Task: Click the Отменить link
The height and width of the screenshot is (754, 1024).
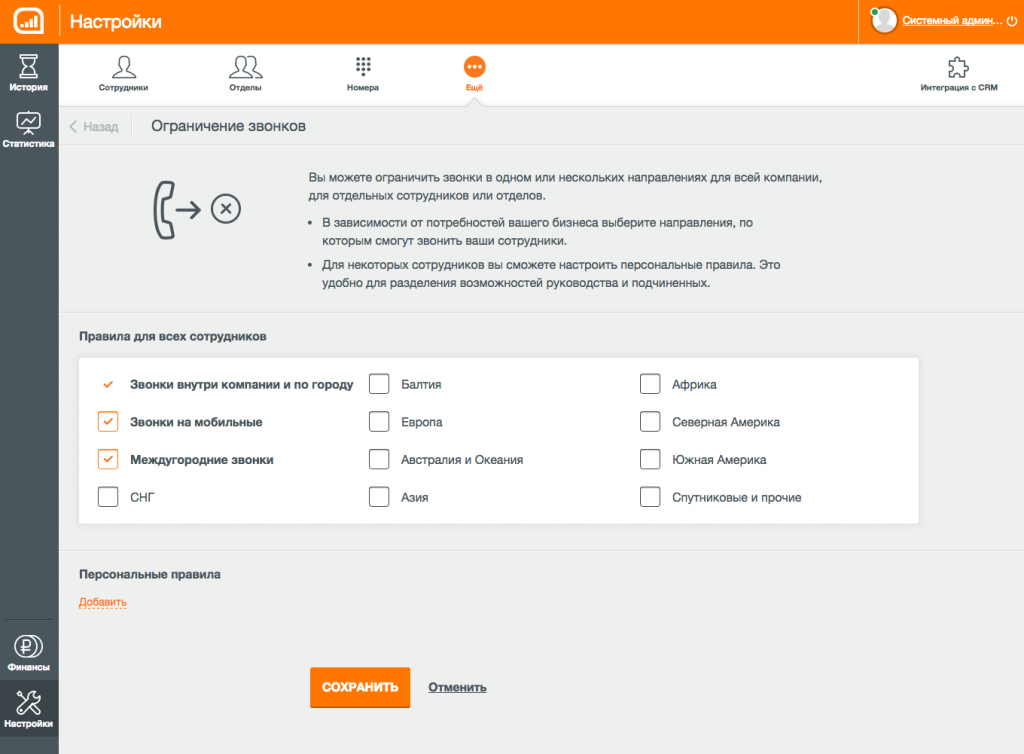Action: click(457, 687)
